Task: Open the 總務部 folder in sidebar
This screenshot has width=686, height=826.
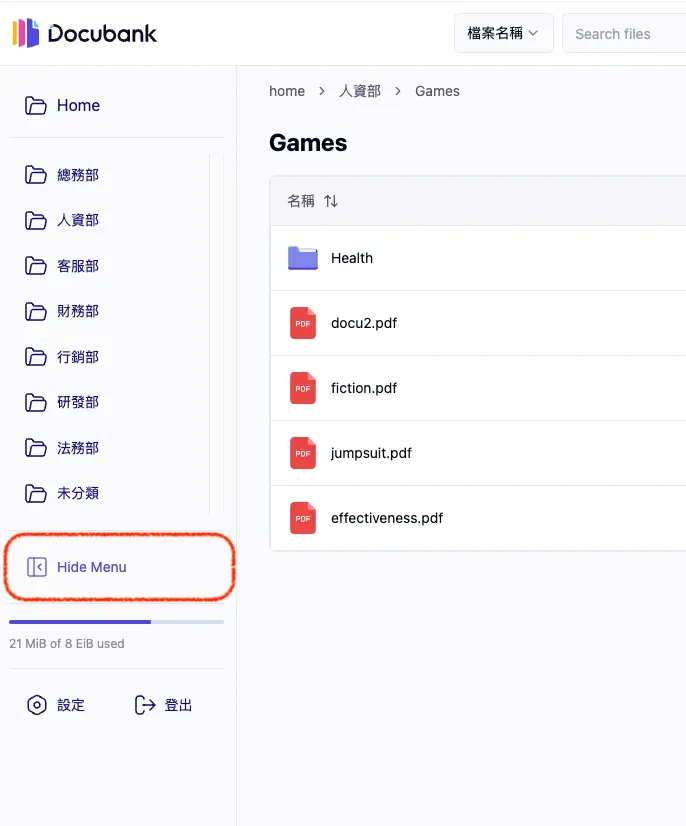Action: [x=77, y=175]
